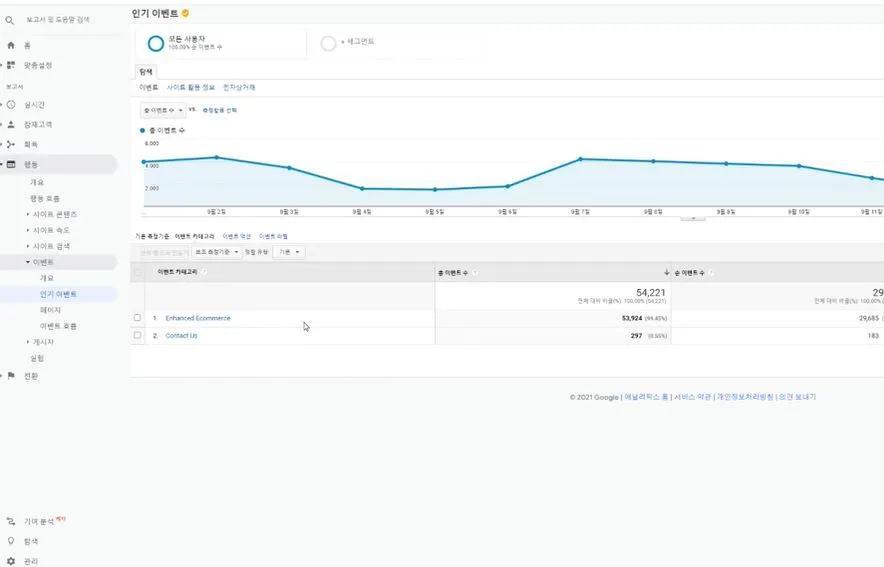Click the 9월 7일 chart data point

pyautogui.click(x=580, y=159)
